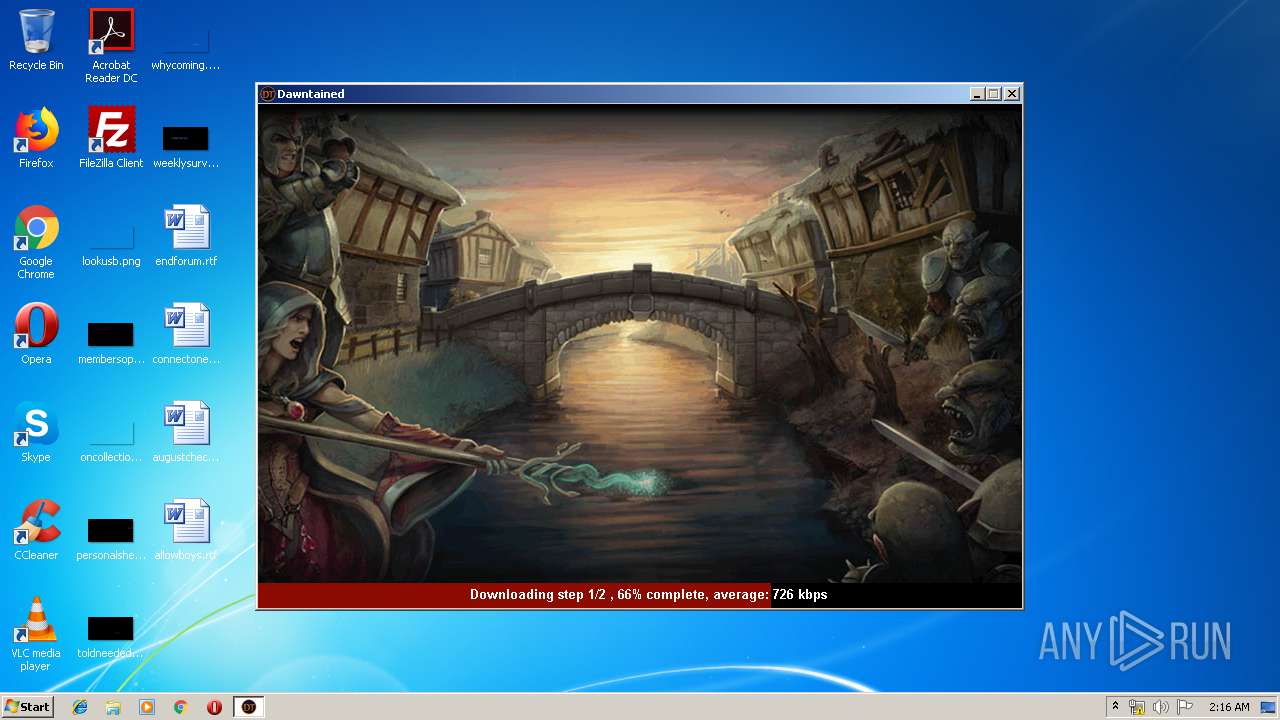
Task: Launch Skype desktop shortcut
Action: coord(36,432)
